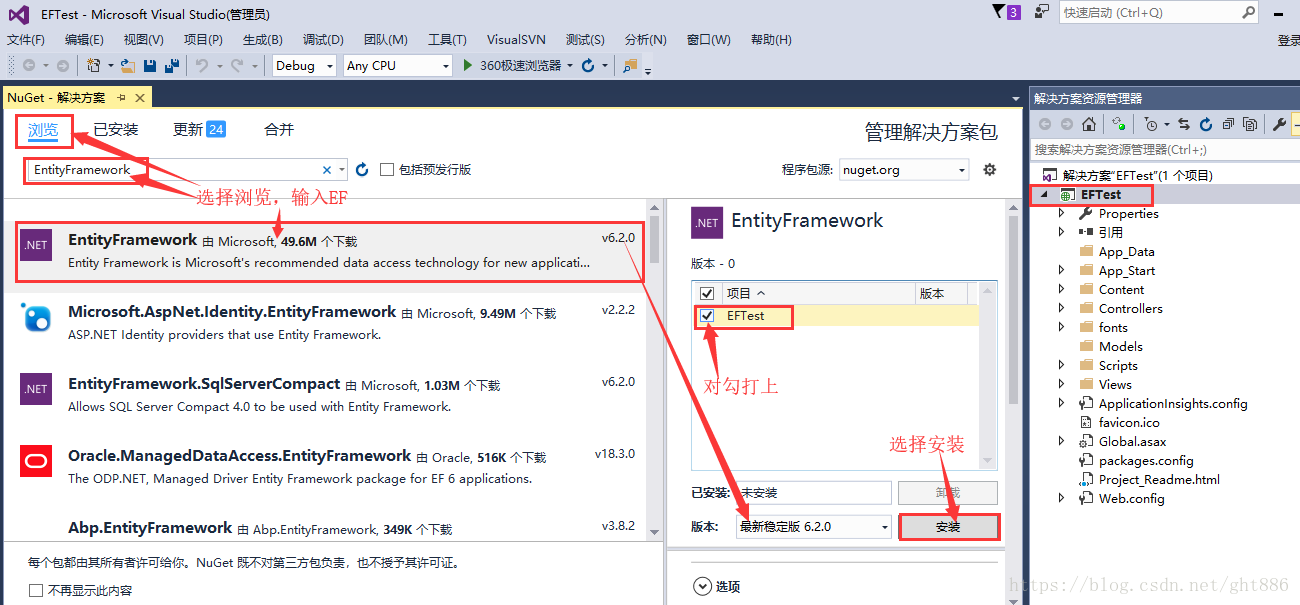Click the Install (安装) button
The width and height of the screenshot is (1300, 605).
pyautogui.click(x=948, y=526)
